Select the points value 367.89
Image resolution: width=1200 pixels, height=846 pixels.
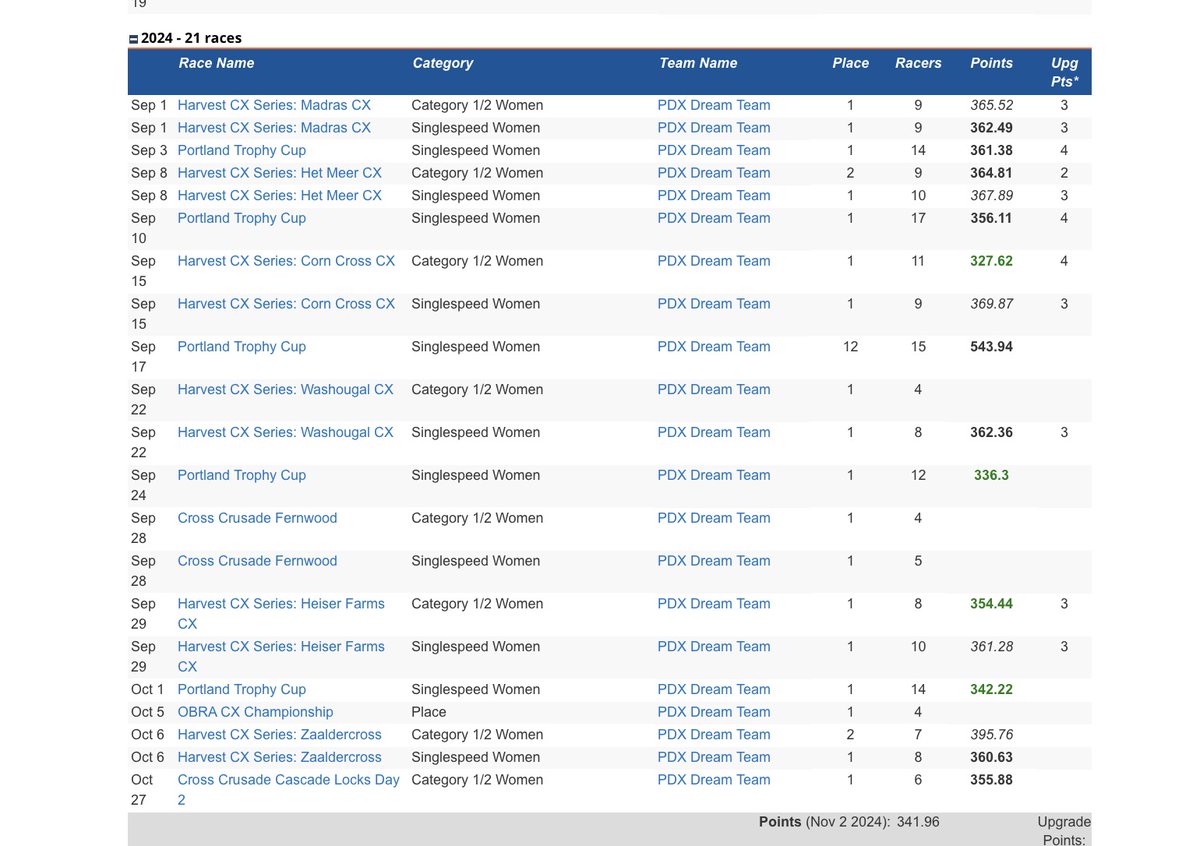pos(992,196)
